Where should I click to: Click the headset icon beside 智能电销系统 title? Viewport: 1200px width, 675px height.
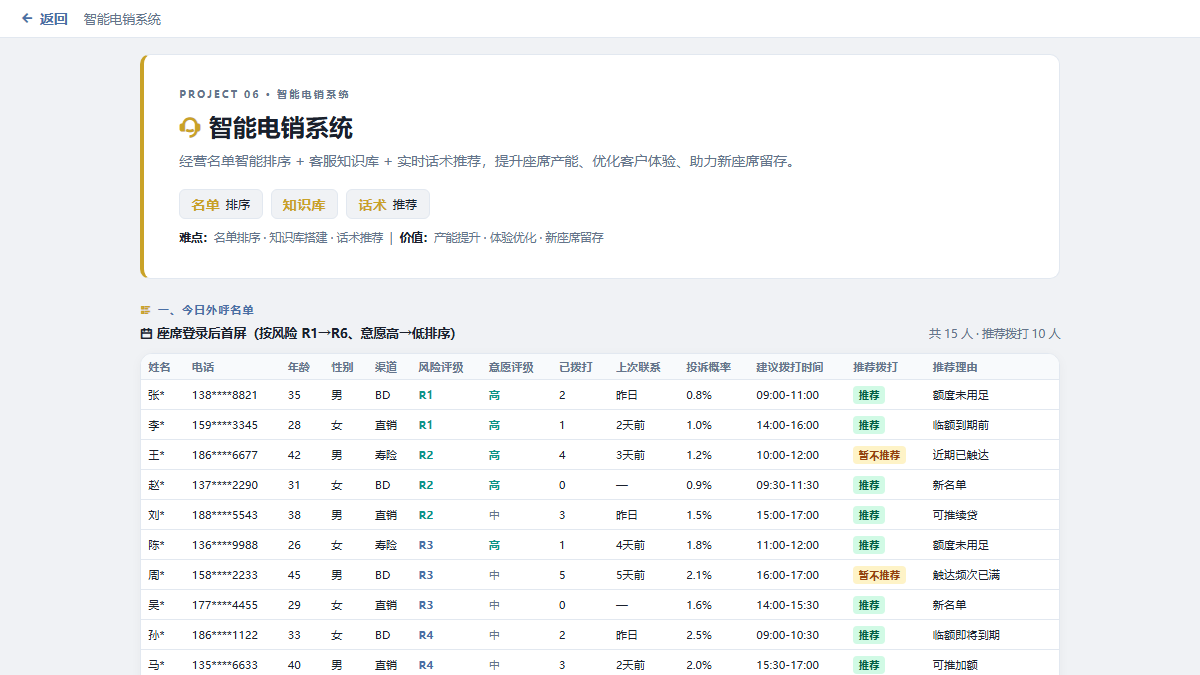[190, 128]
